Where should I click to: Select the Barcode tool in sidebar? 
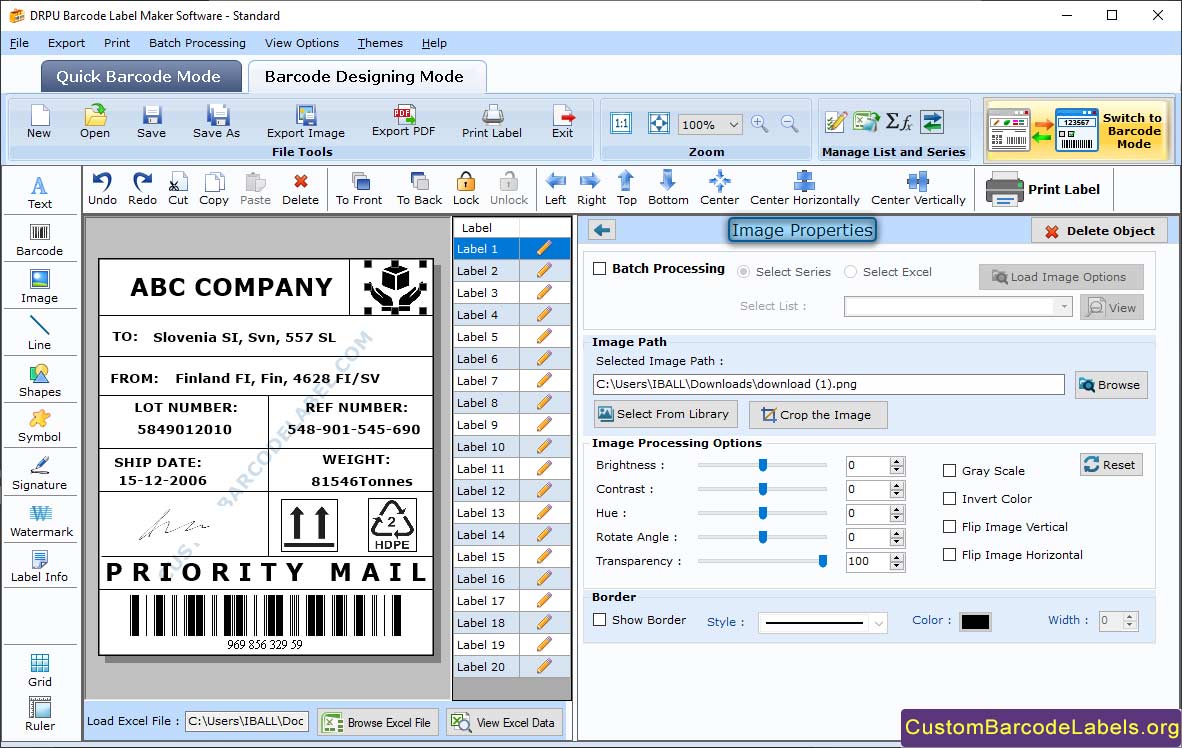click(39, 240)
